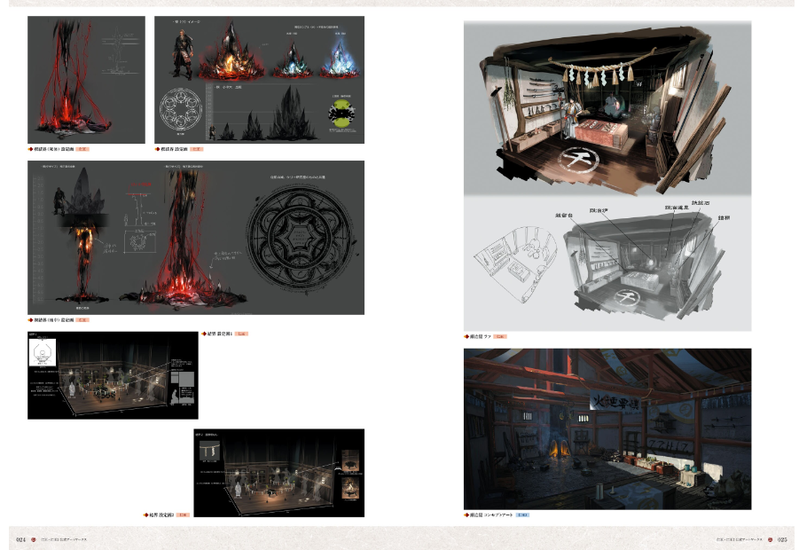The height and width of the screenshot is (550, 799).
Task: Click blue tag beside forge concept art caption
Action: point(523,515)
